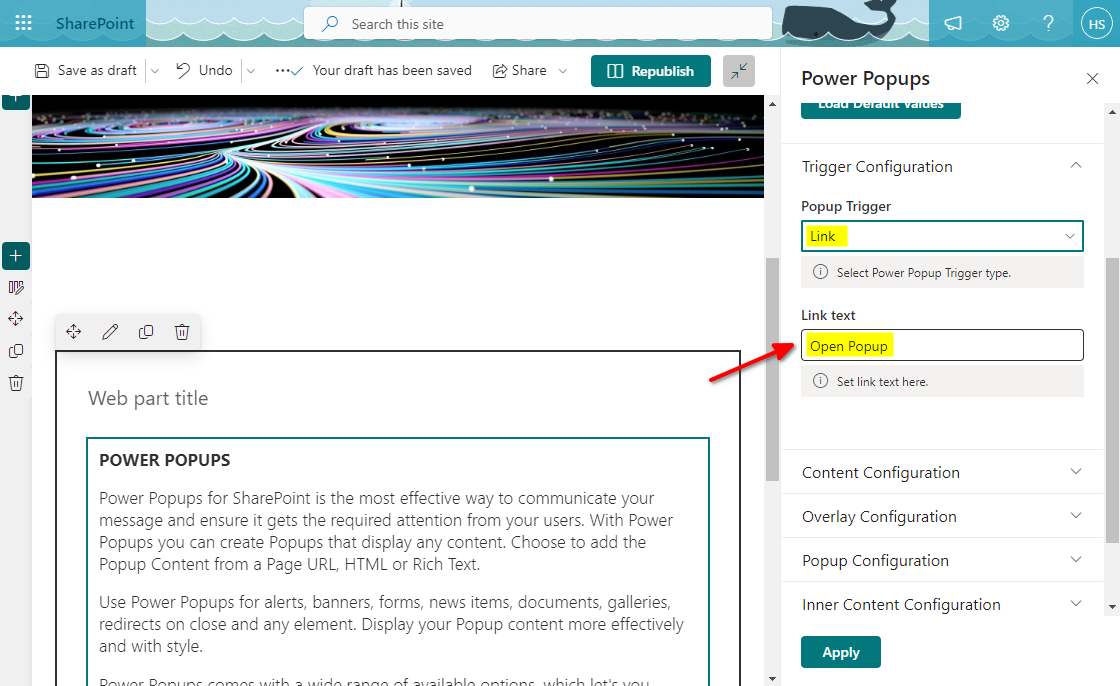The height and width of the screenshot is (686, 1120).
Task: Open the help question mark icon
Action: [x=1048, y=24]
